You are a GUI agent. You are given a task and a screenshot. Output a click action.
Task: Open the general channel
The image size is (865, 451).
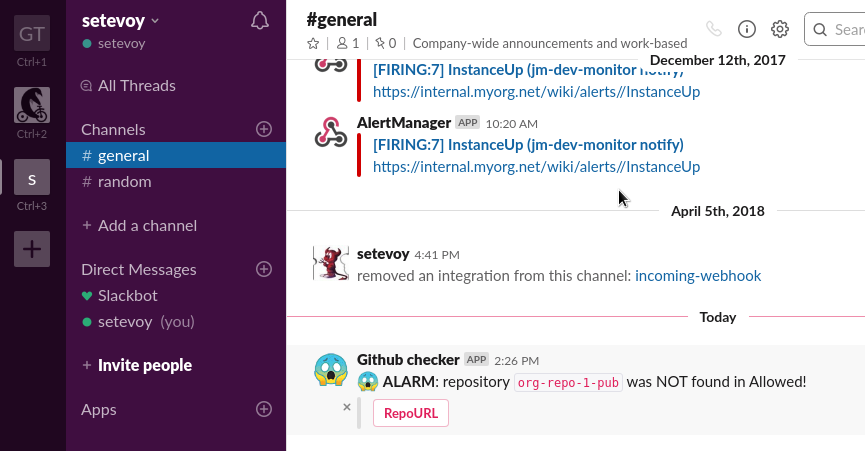[176, 155]
